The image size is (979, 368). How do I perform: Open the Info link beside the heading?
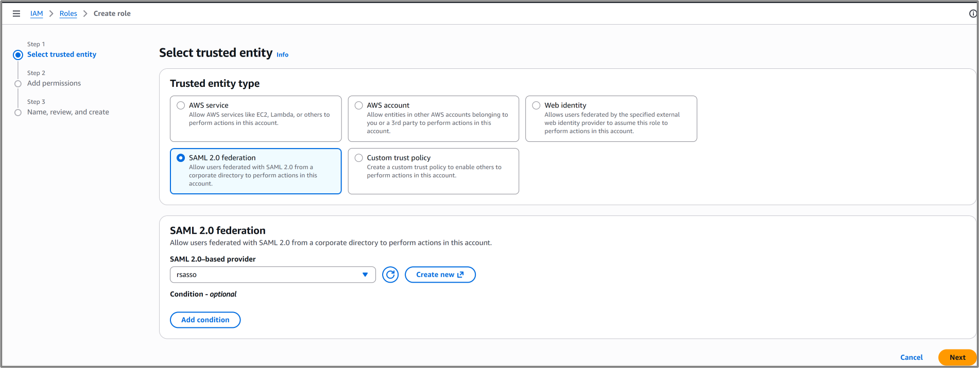pyautogui.click(x=282, y=55)
